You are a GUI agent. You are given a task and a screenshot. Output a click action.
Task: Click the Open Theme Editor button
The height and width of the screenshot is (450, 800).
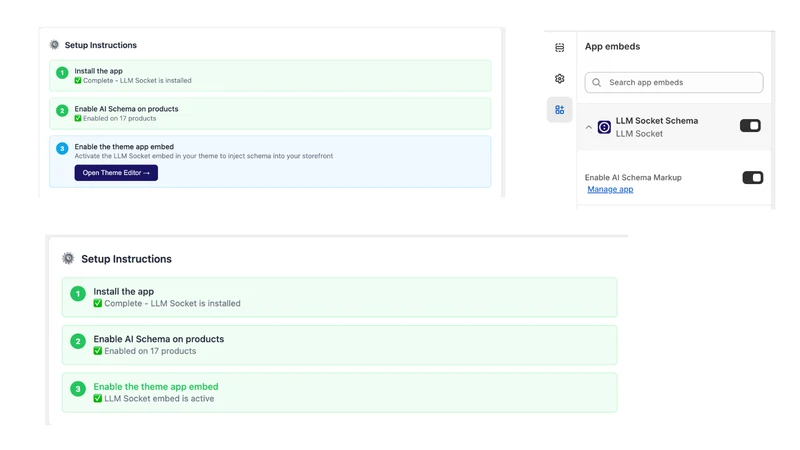coord(116,172)
